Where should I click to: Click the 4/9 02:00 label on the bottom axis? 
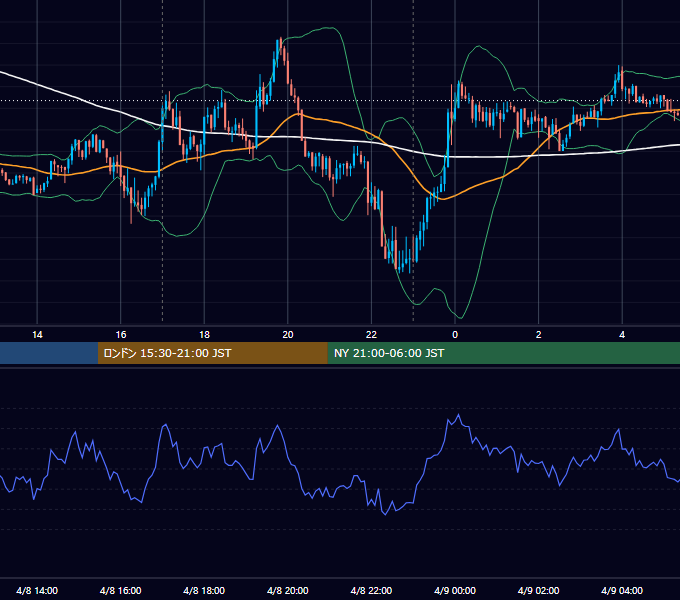pyautogui.click(x=539, y=590)
